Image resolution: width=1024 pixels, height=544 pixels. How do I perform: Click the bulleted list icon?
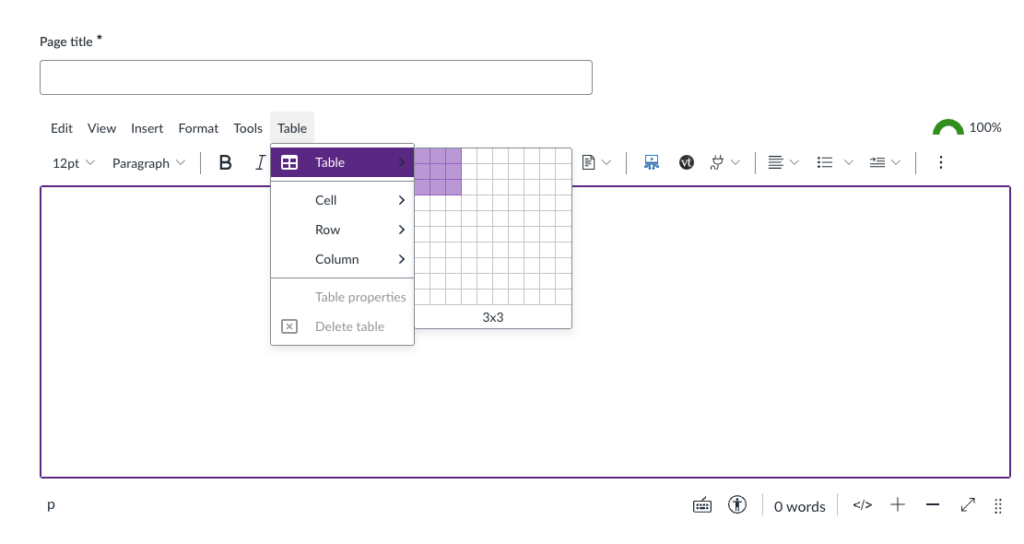pyautogui.click(x=825, y=163)
